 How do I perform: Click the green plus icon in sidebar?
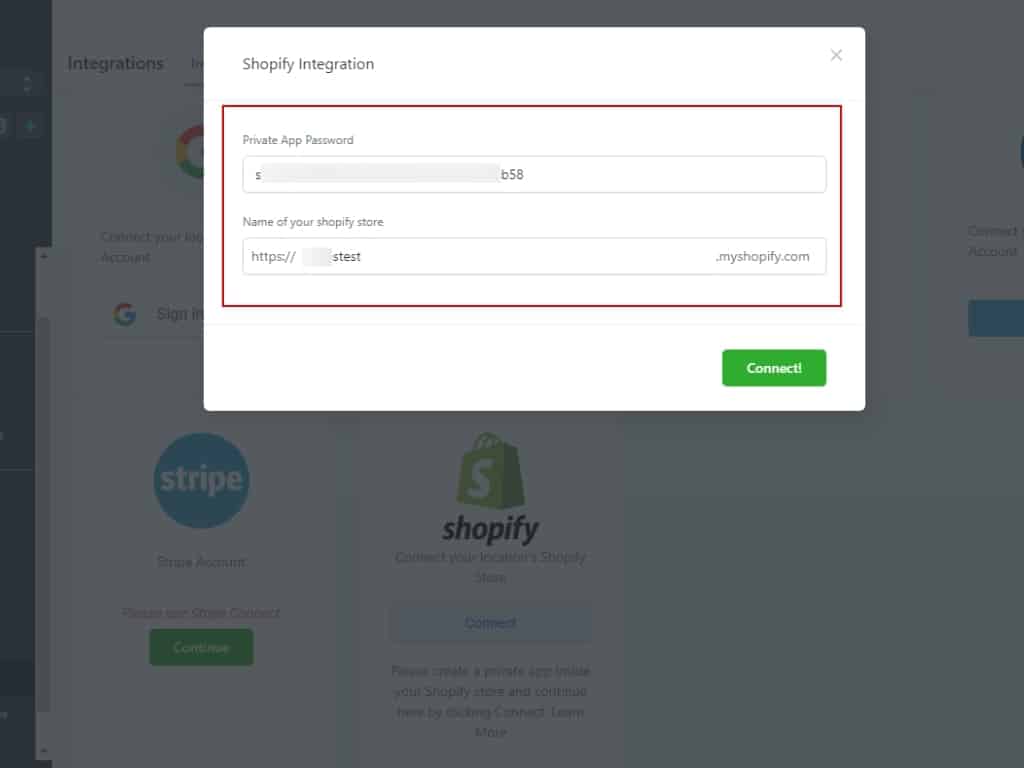tap(30, 126)
